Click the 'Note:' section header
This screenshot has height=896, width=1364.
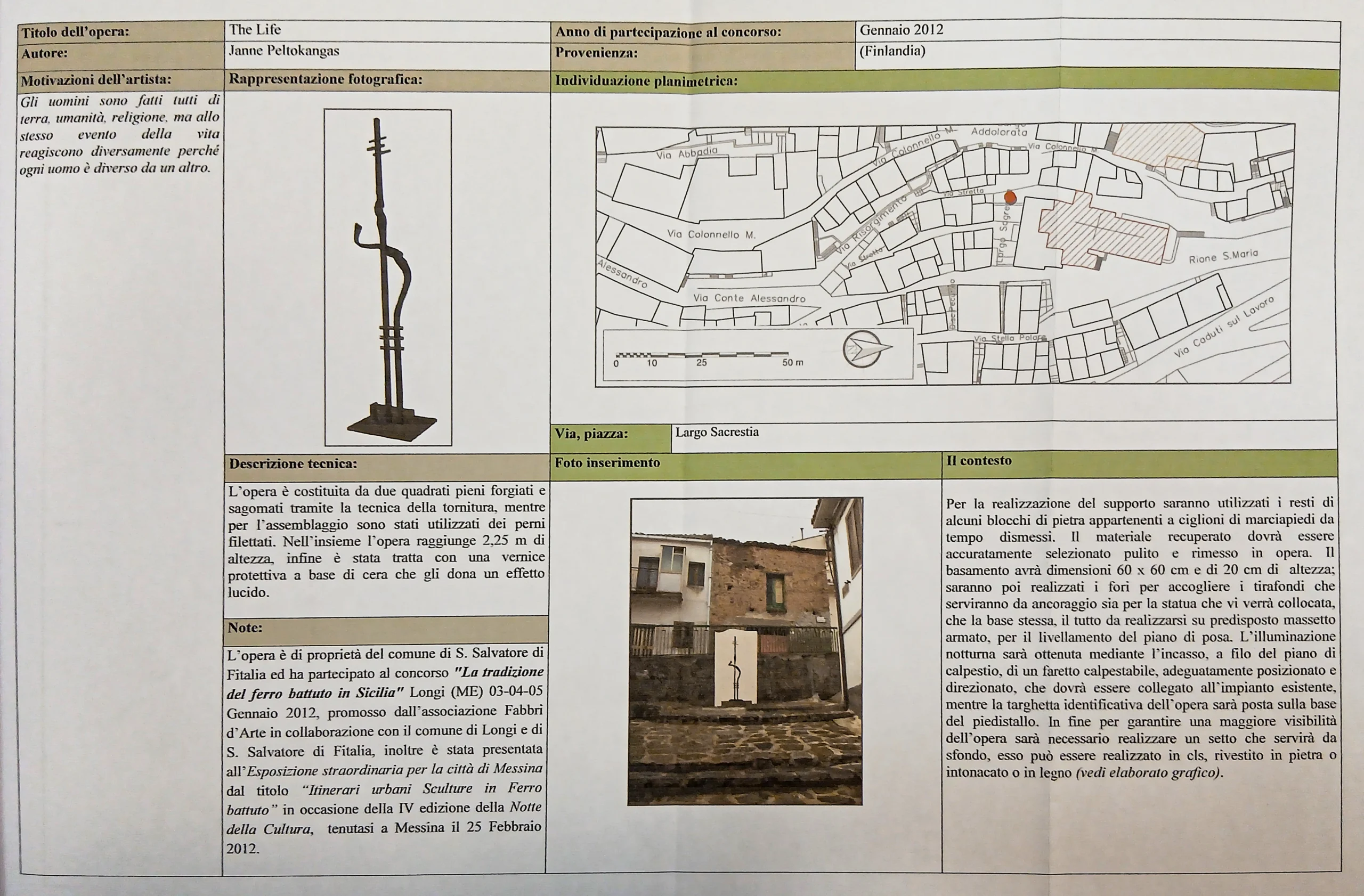245,628
